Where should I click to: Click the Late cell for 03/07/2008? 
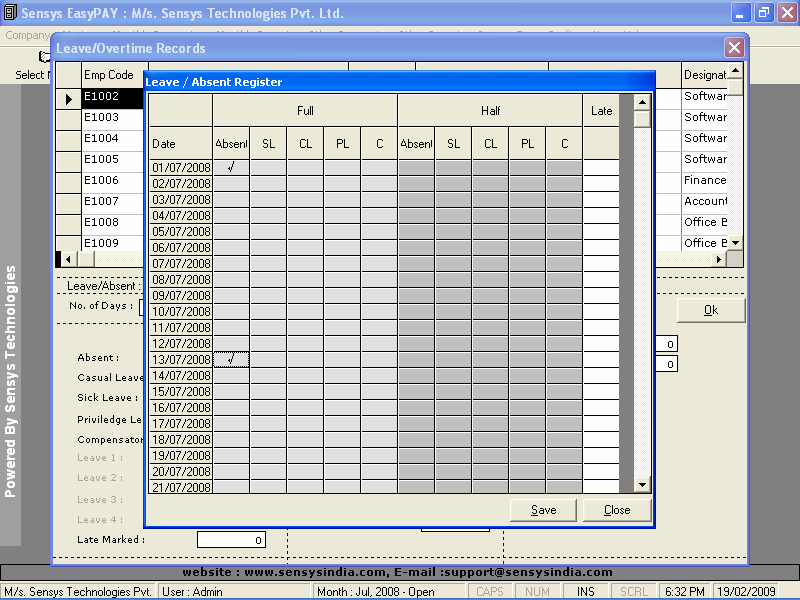601,199
